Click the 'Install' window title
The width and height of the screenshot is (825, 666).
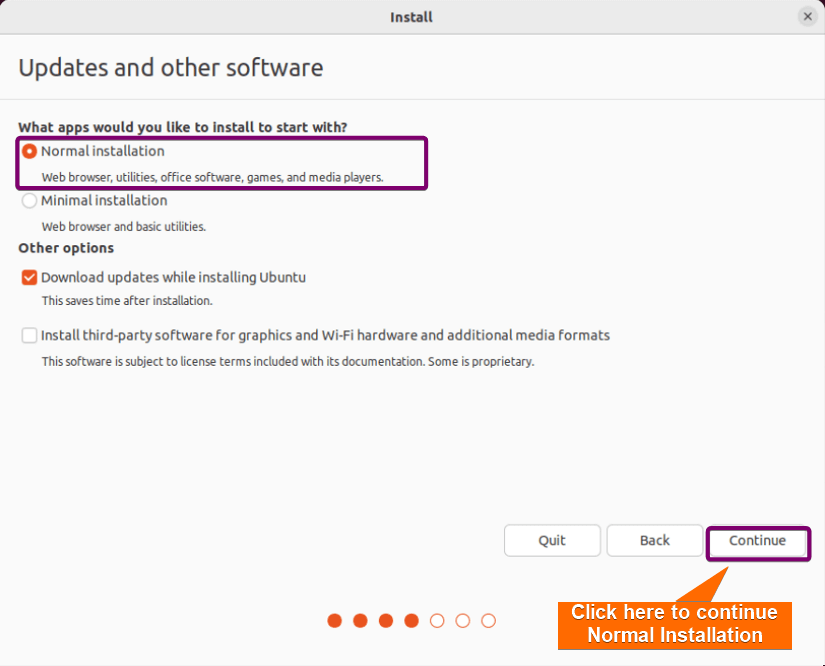(411, 17)
